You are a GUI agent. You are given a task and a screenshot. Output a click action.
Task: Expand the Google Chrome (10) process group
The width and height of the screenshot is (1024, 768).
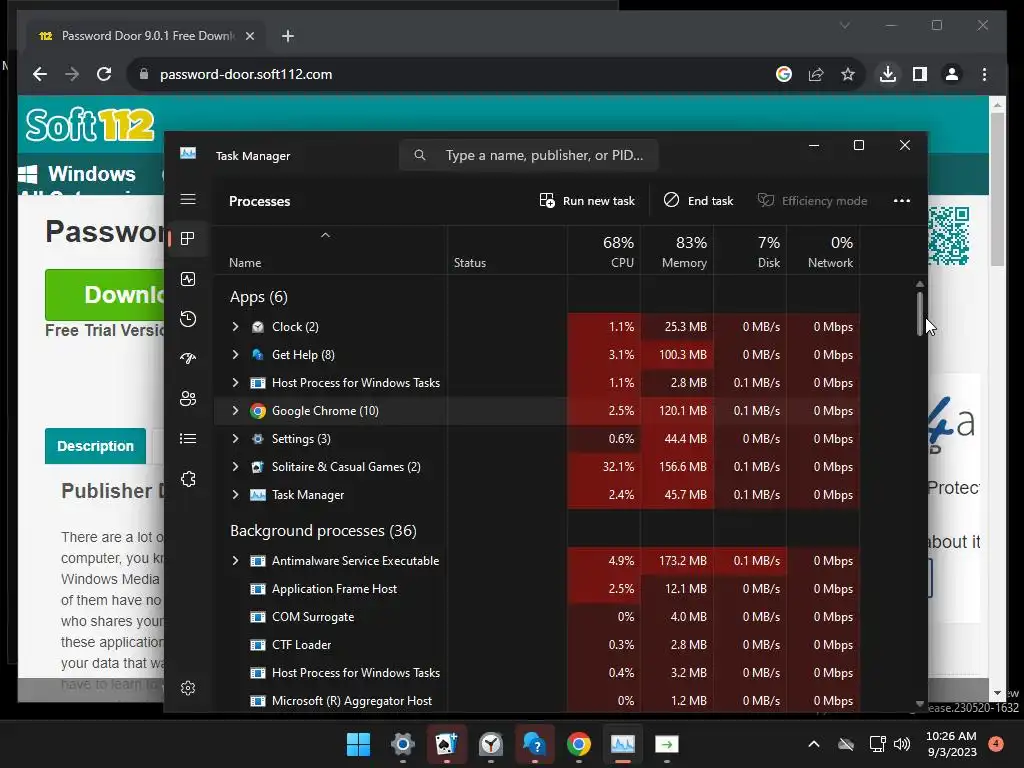235,411
